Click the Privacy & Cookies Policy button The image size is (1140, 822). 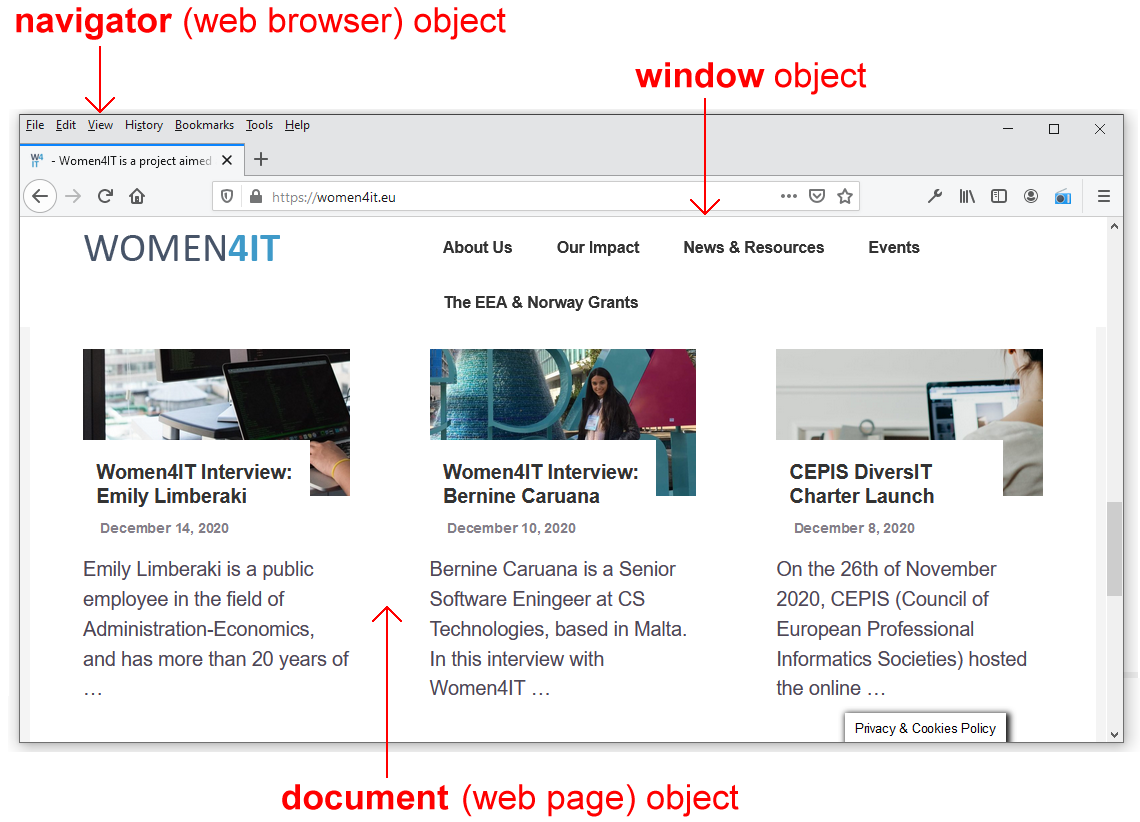(x=925, y=728)
